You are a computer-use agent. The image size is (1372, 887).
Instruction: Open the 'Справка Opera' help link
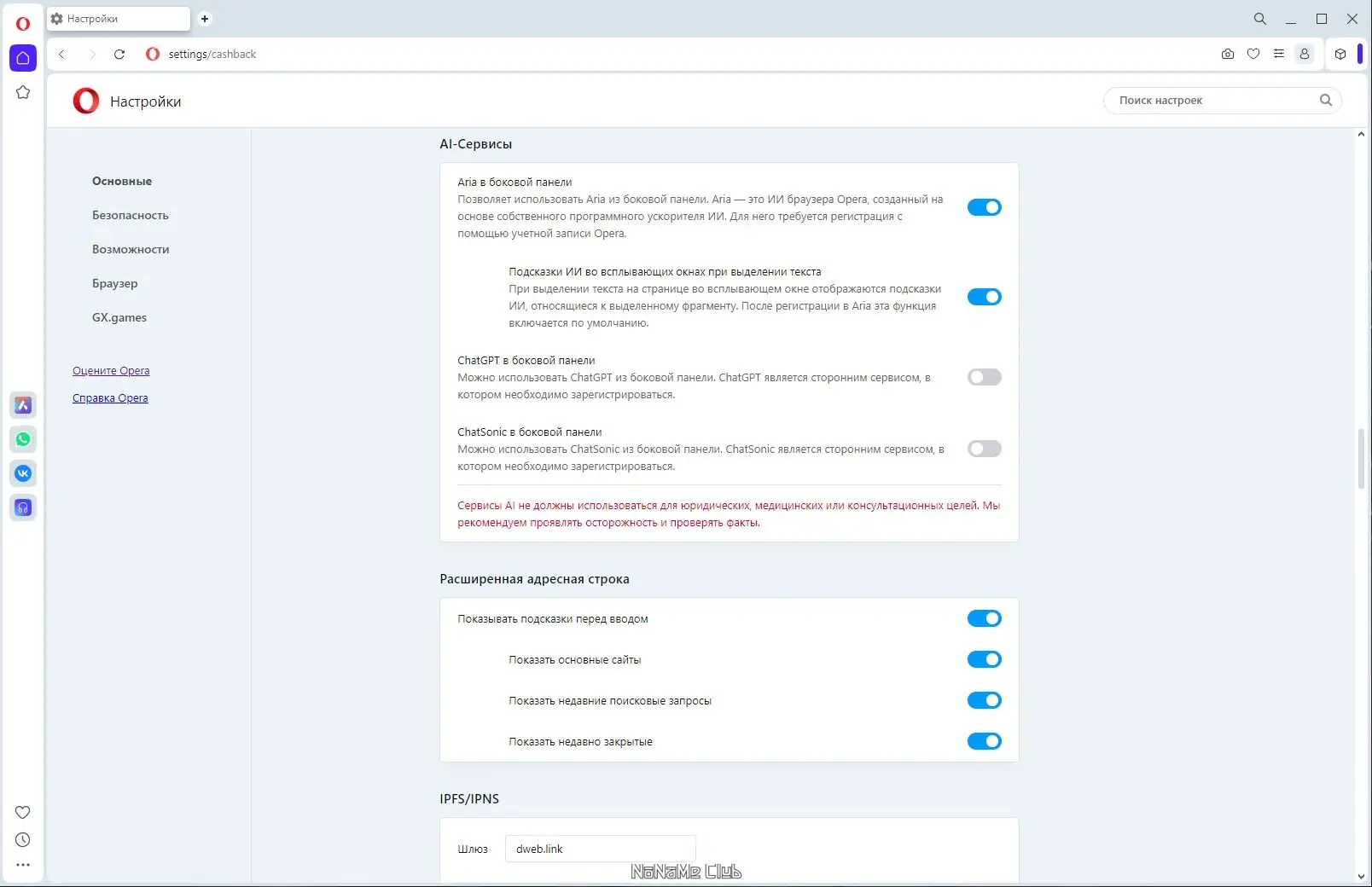(x=110, y=398)
